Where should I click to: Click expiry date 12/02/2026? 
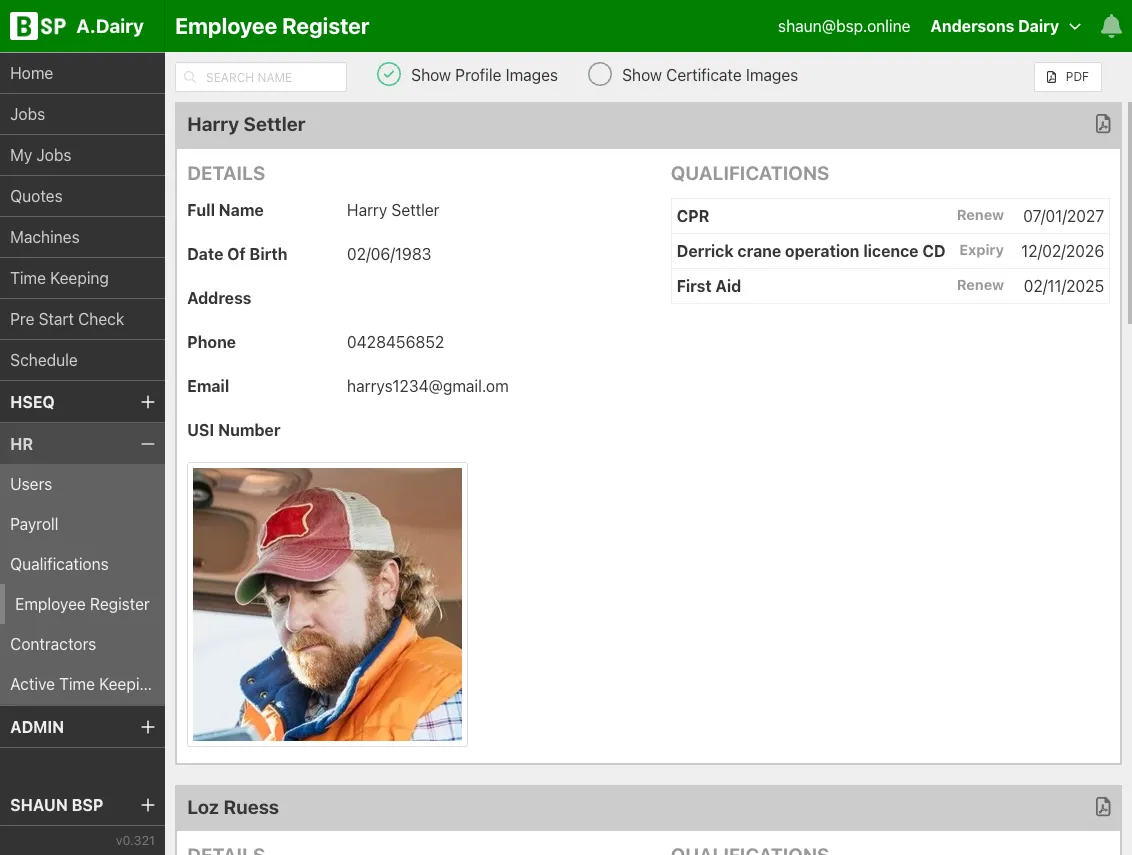pos(1062,251)
